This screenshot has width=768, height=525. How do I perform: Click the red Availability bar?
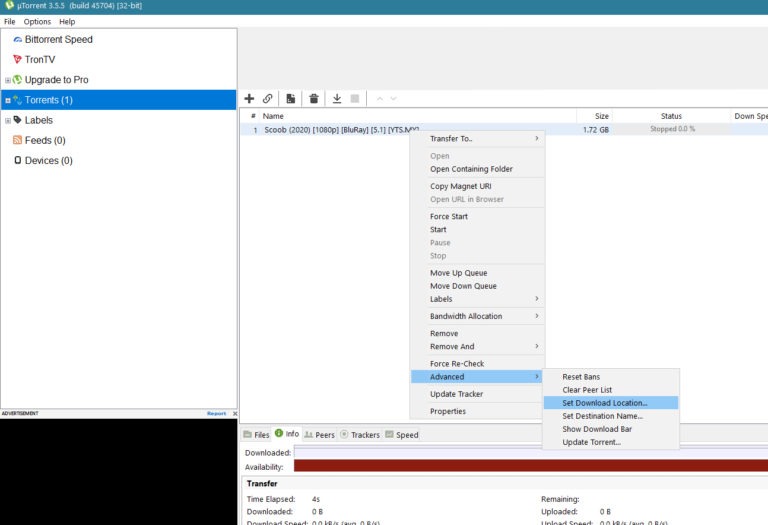tap(530, 466)
